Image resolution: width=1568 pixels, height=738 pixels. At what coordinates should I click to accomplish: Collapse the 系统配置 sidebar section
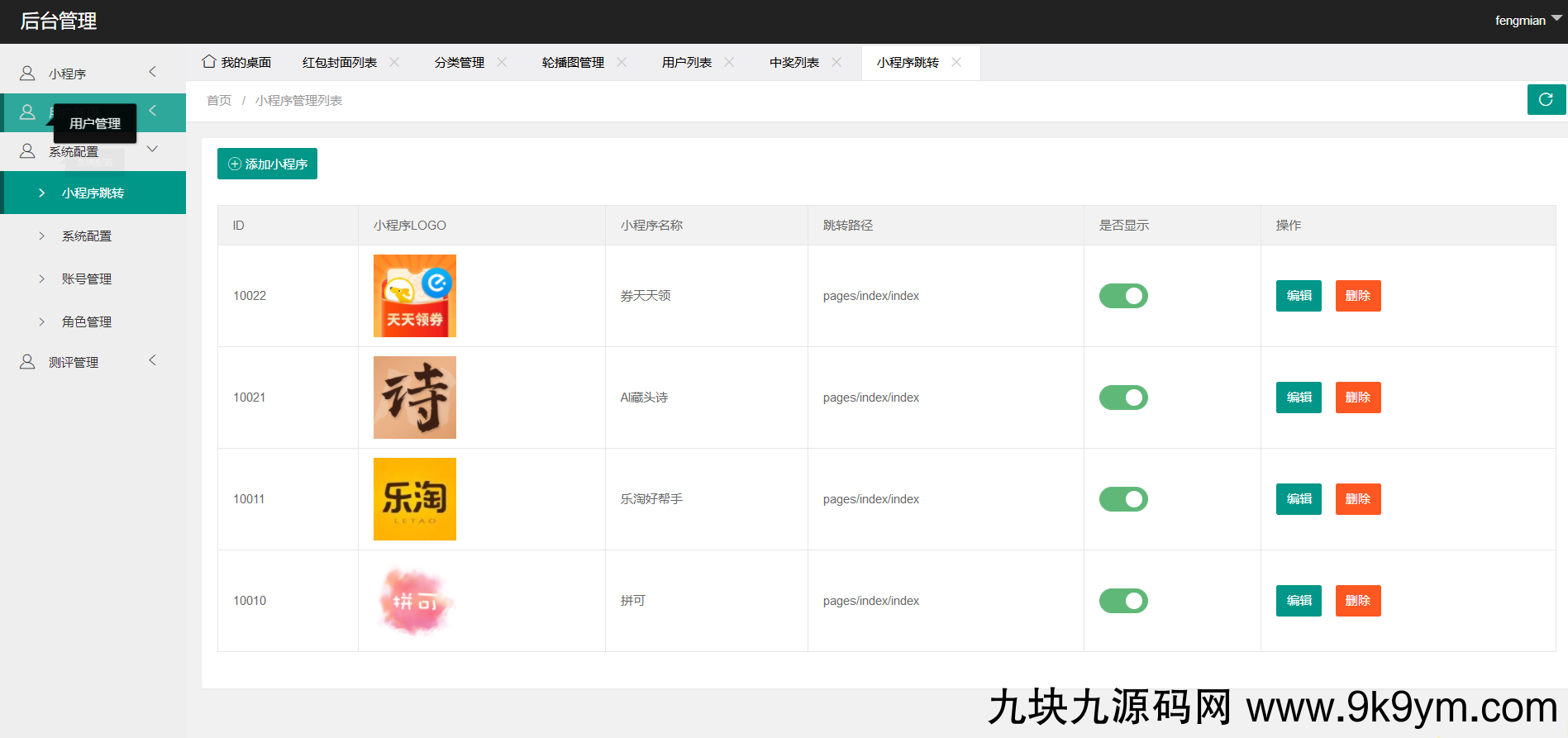pos(152,150)
